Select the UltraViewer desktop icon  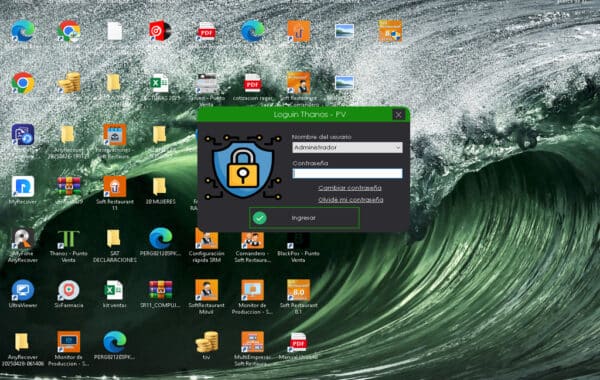[x=23, y=294]
